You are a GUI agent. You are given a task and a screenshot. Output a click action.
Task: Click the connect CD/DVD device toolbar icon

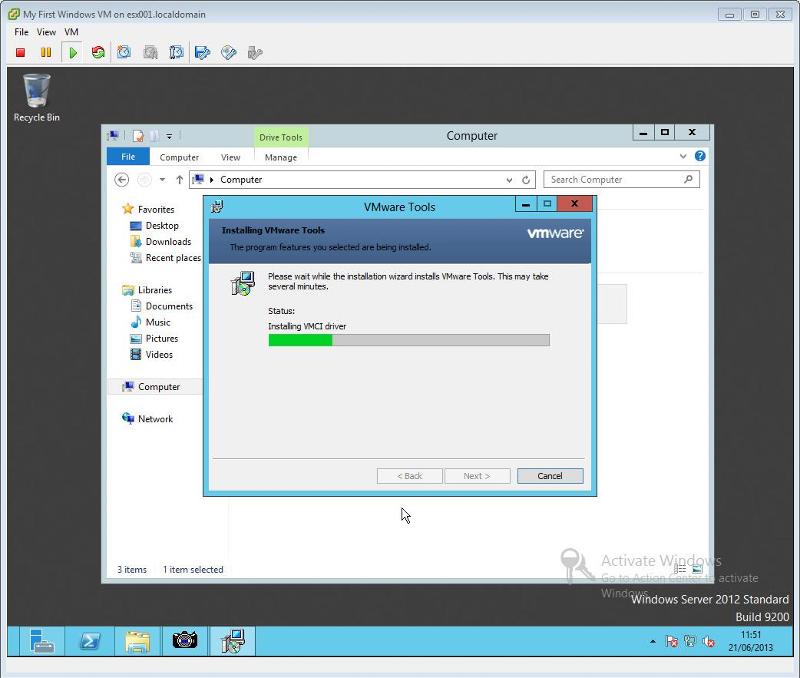coord(229,52)
